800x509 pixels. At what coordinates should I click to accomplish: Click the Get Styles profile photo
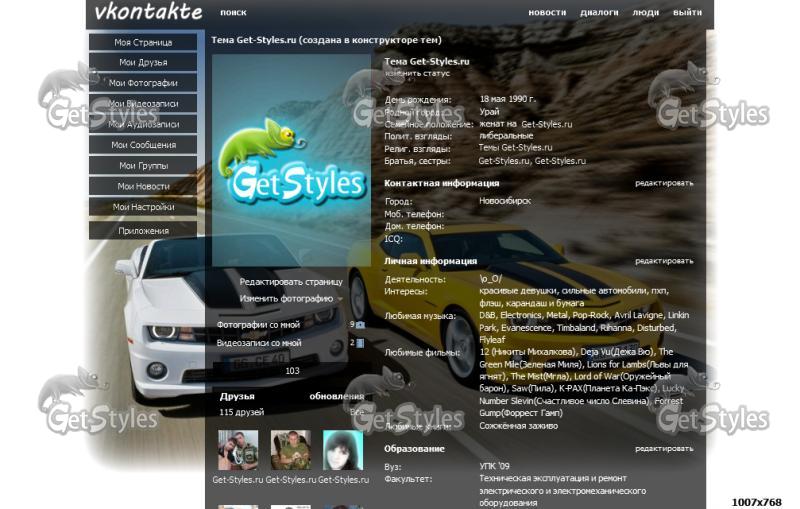[291, 160]
